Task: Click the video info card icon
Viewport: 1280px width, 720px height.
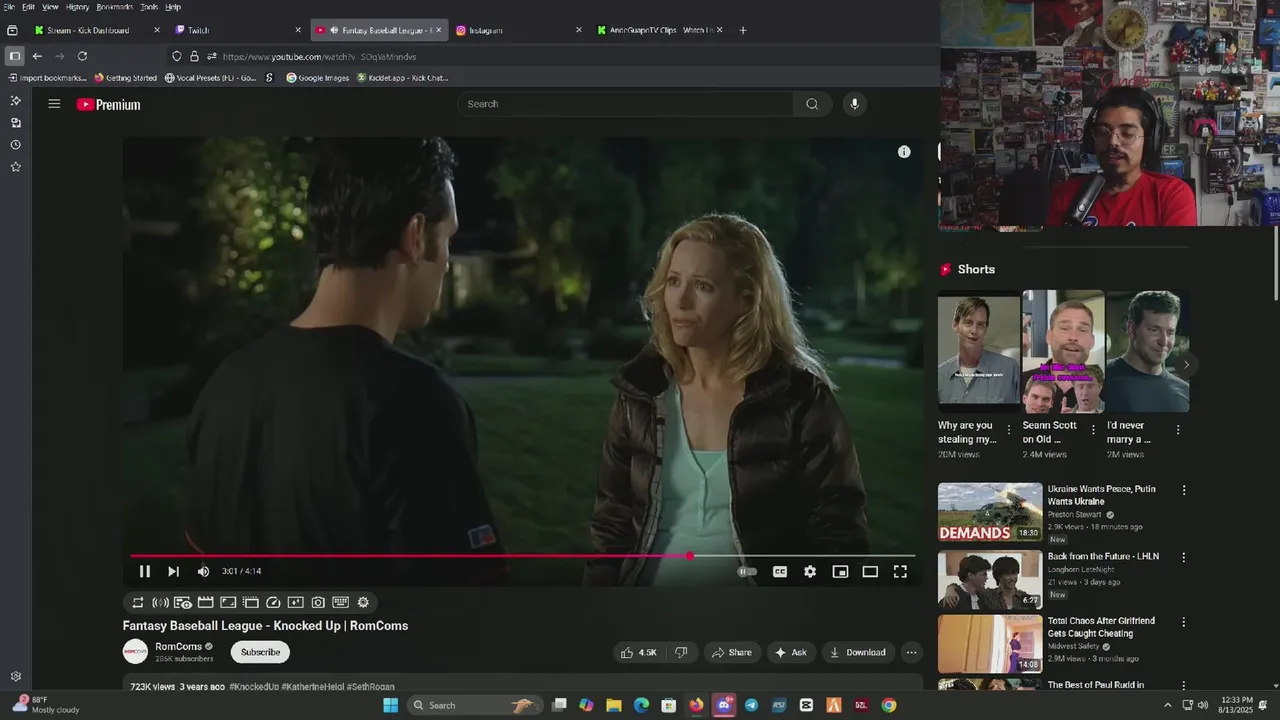Action: (x=904, y=152)
